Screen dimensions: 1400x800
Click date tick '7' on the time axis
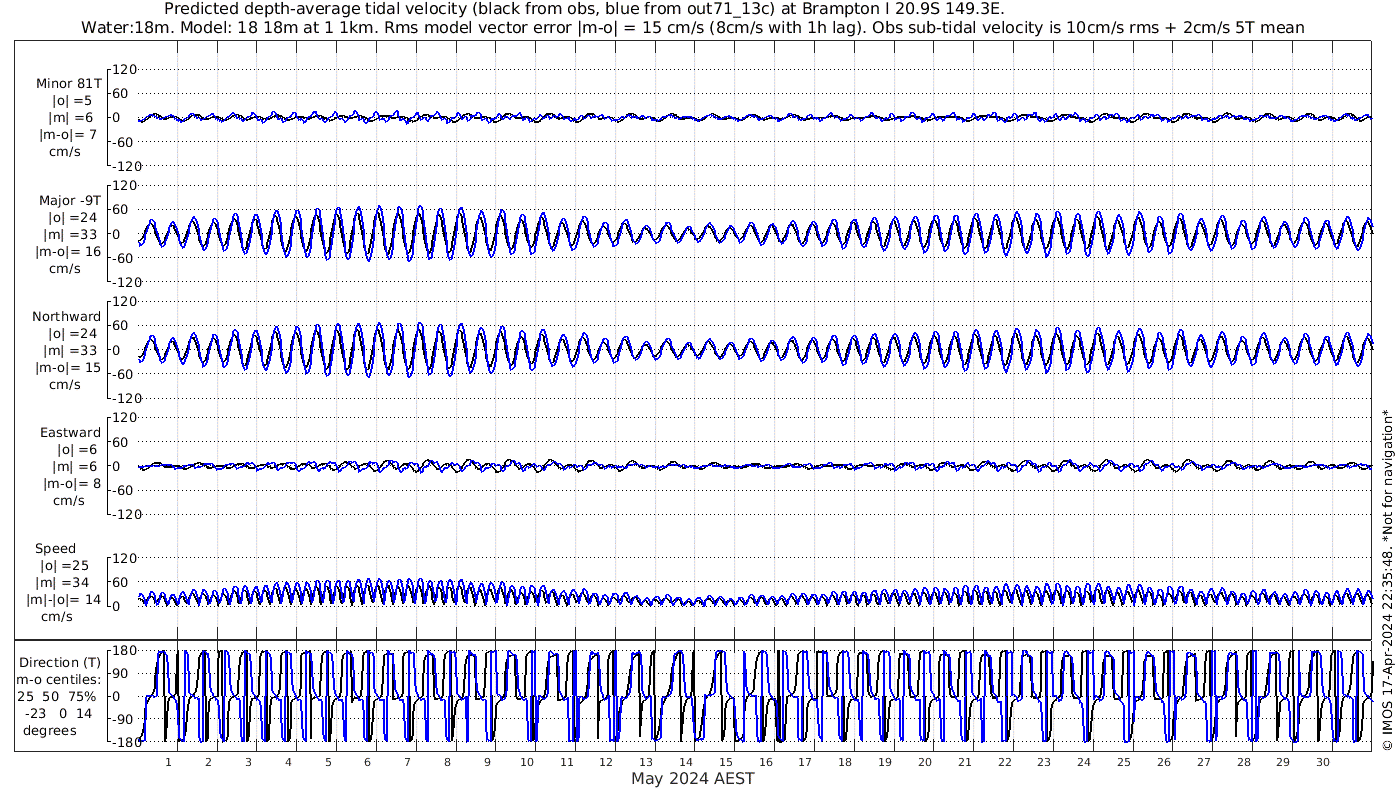pos(407,762)
